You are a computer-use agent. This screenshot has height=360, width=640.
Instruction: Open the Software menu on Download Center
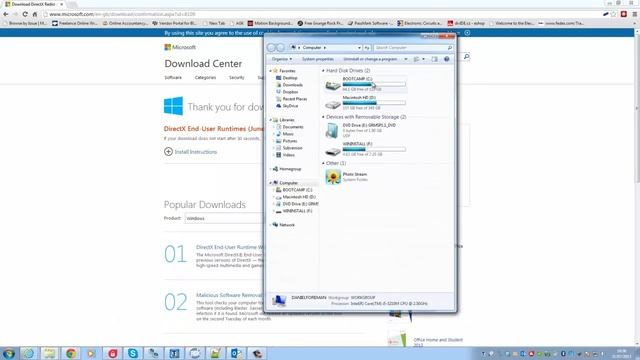click(x=173, y=78)
